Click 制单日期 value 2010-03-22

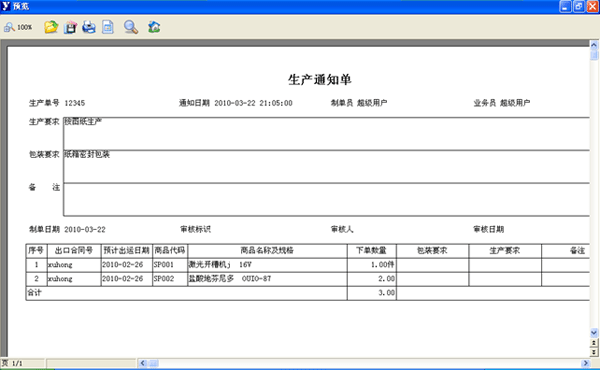[85, 230]
